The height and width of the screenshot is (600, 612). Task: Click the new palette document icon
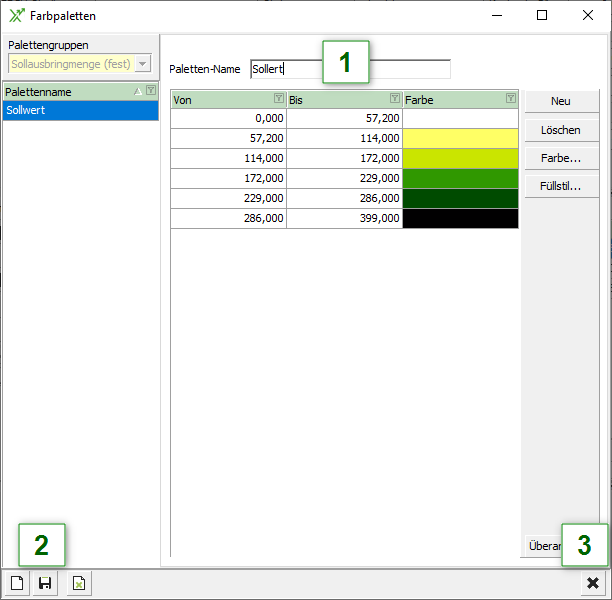point(17,583)
